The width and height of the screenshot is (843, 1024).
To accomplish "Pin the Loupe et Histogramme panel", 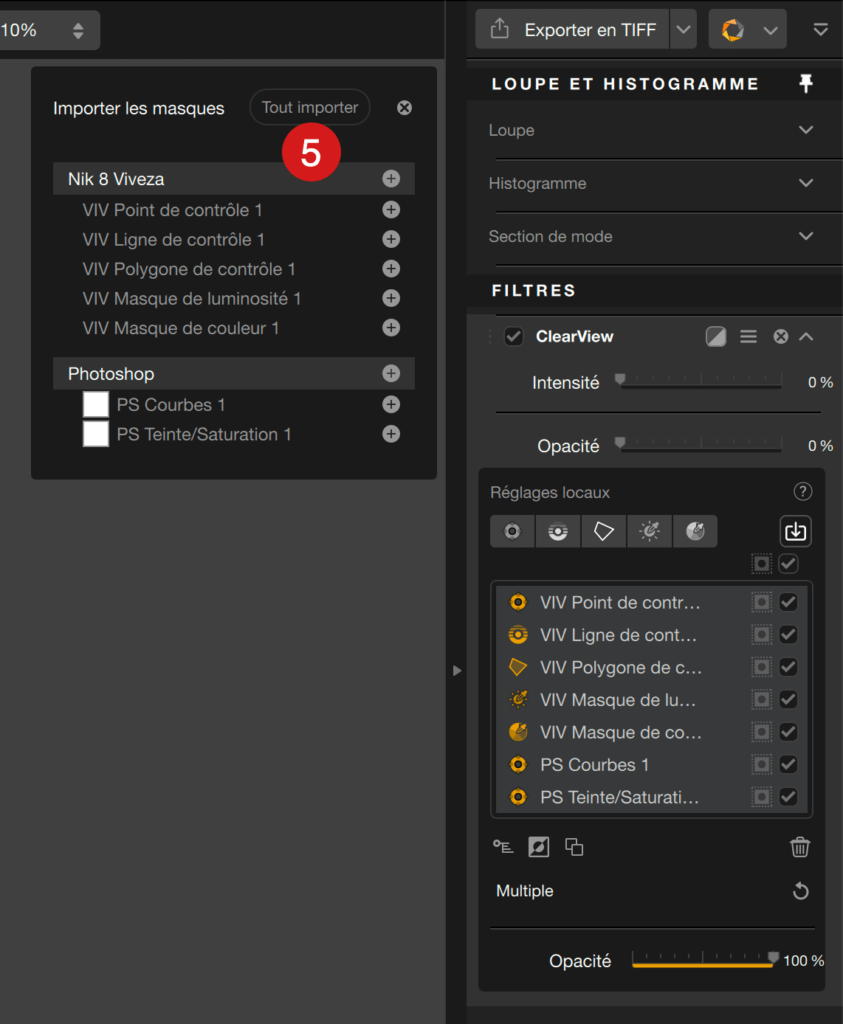I will coord(806,83).
